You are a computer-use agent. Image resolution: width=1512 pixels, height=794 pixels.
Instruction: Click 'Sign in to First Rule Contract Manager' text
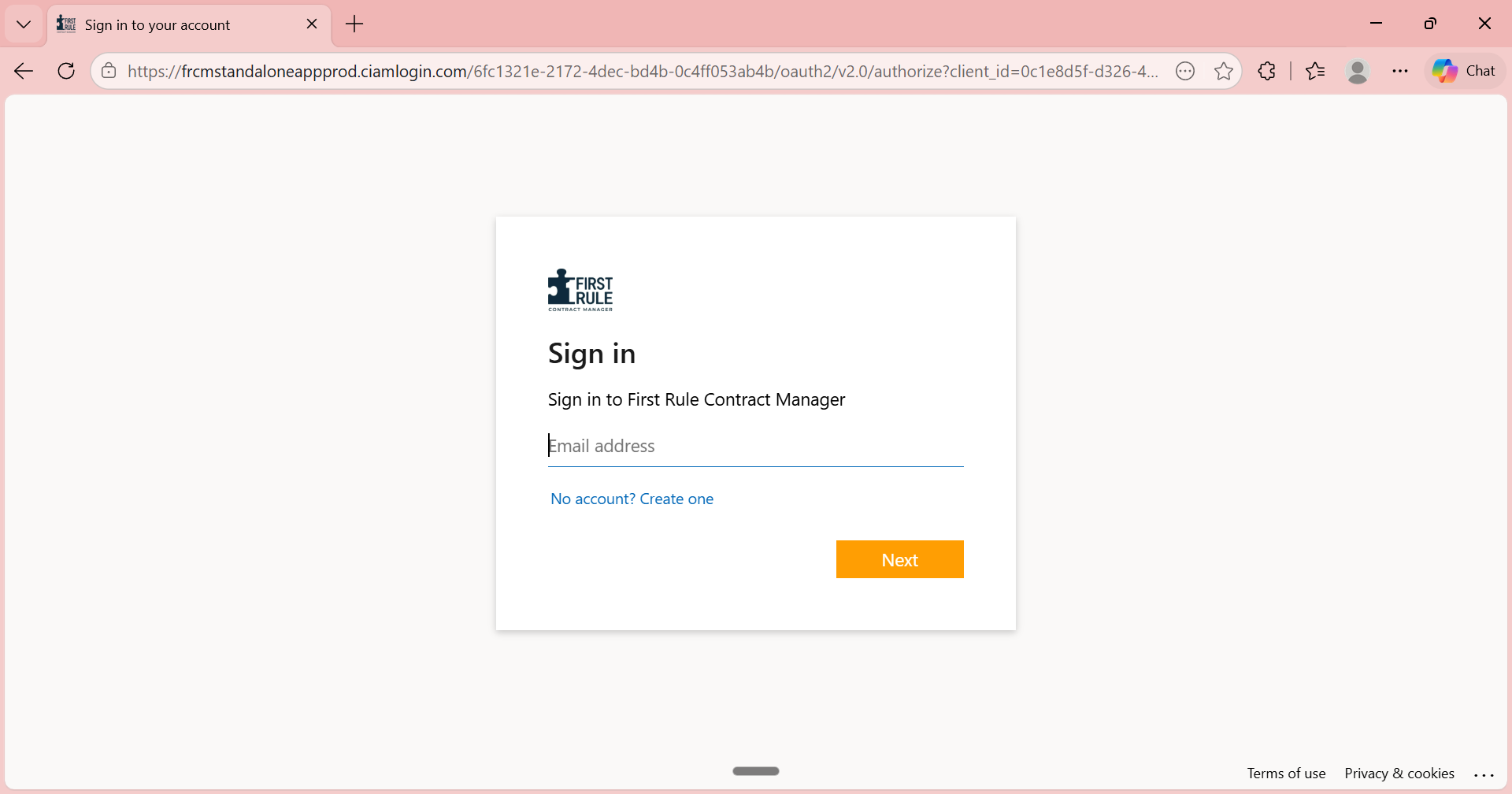coord(696,399)
